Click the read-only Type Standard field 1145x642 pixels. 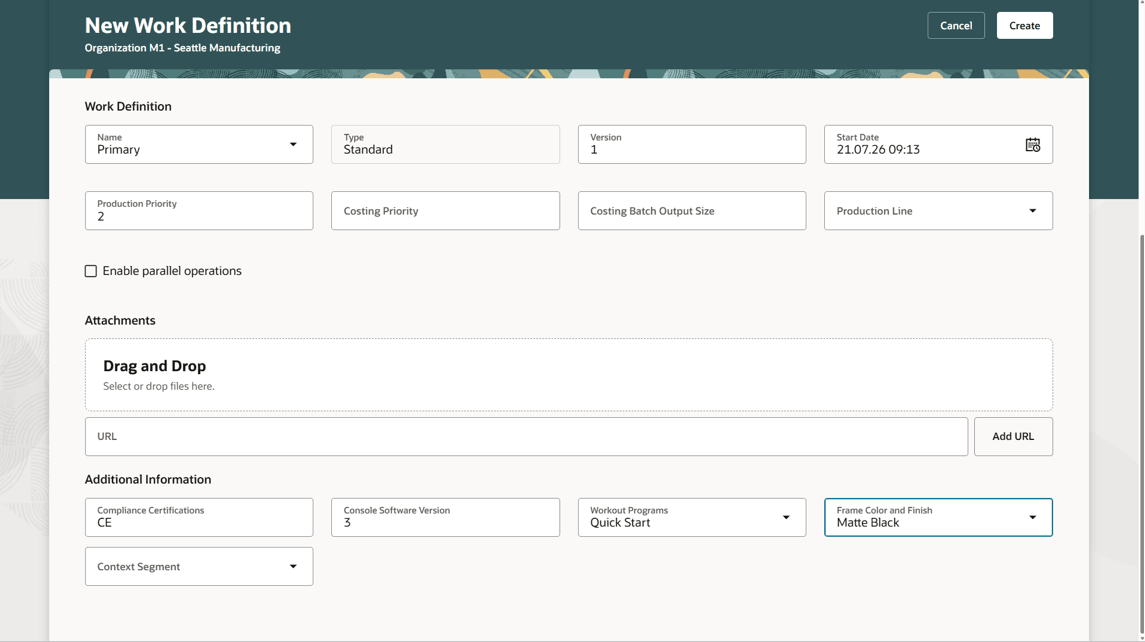pyautogui.click(x=445, y=145)
